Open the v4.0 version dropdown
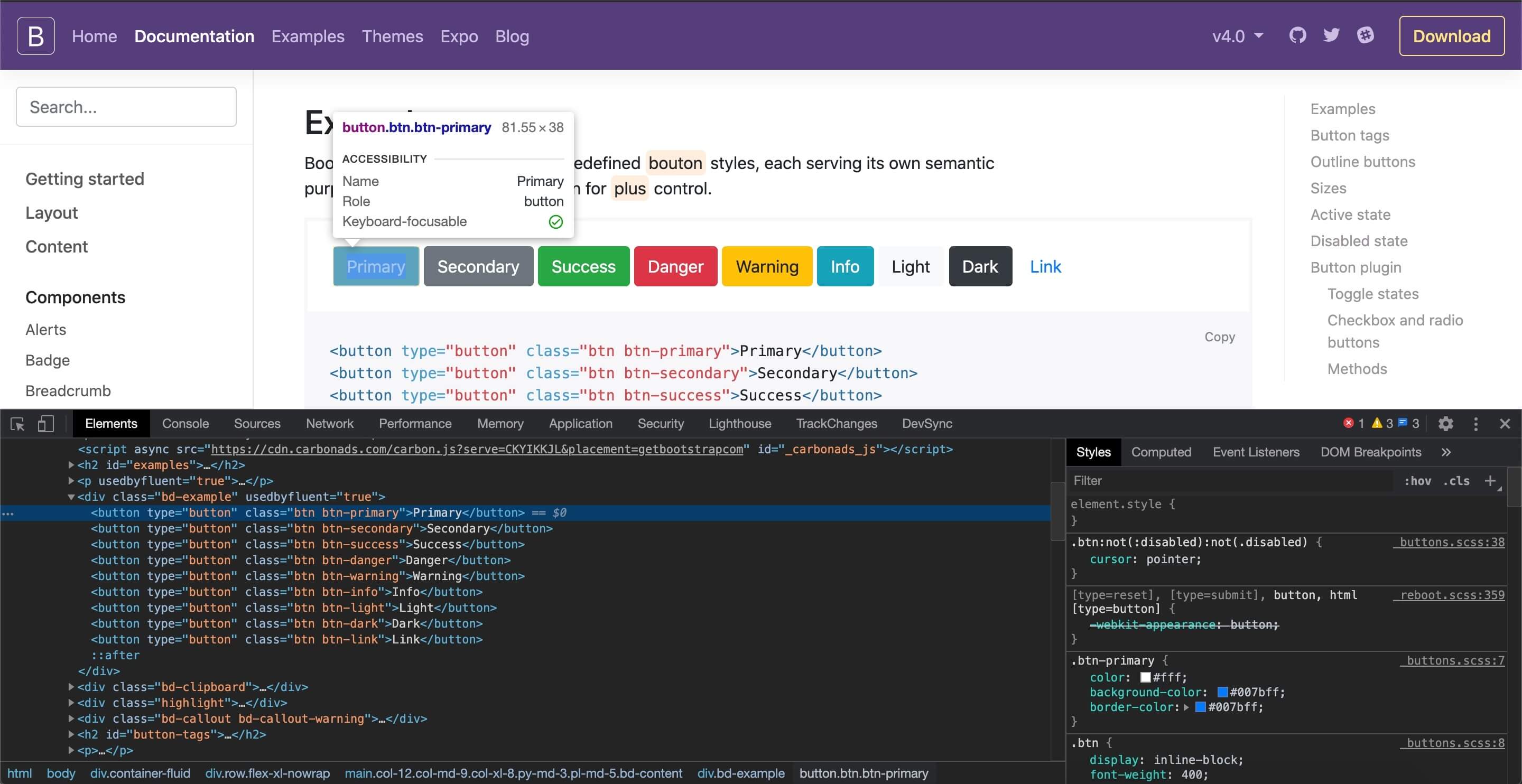 pos(1238,36)
